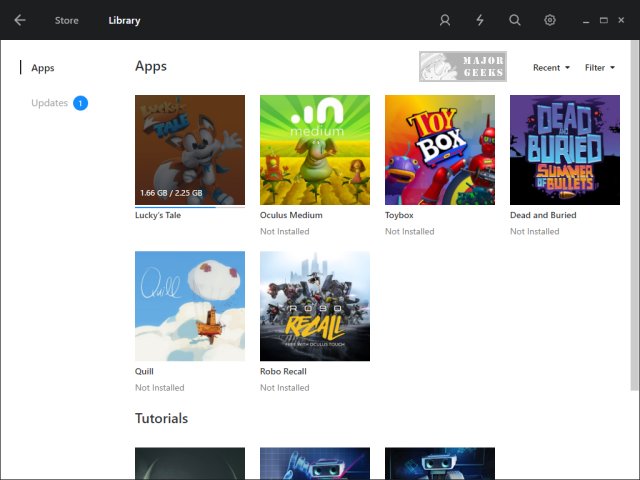Click the Quill title text

[144, 371]
